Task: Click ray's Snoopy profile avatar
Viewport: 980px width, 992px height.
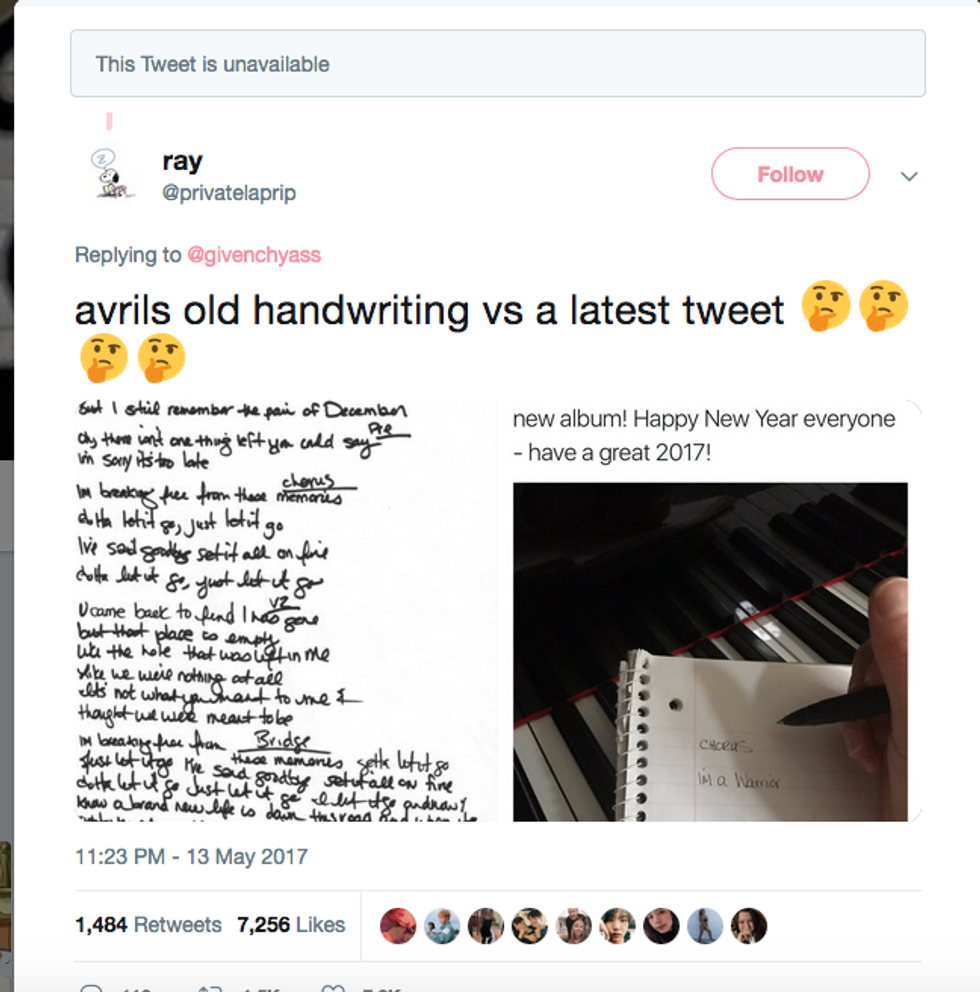Action: [x=112, y=175]
